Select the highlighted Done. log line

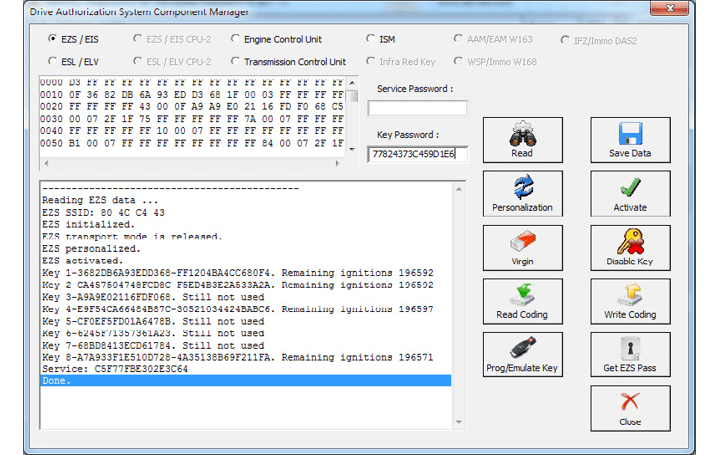(245, 381)
